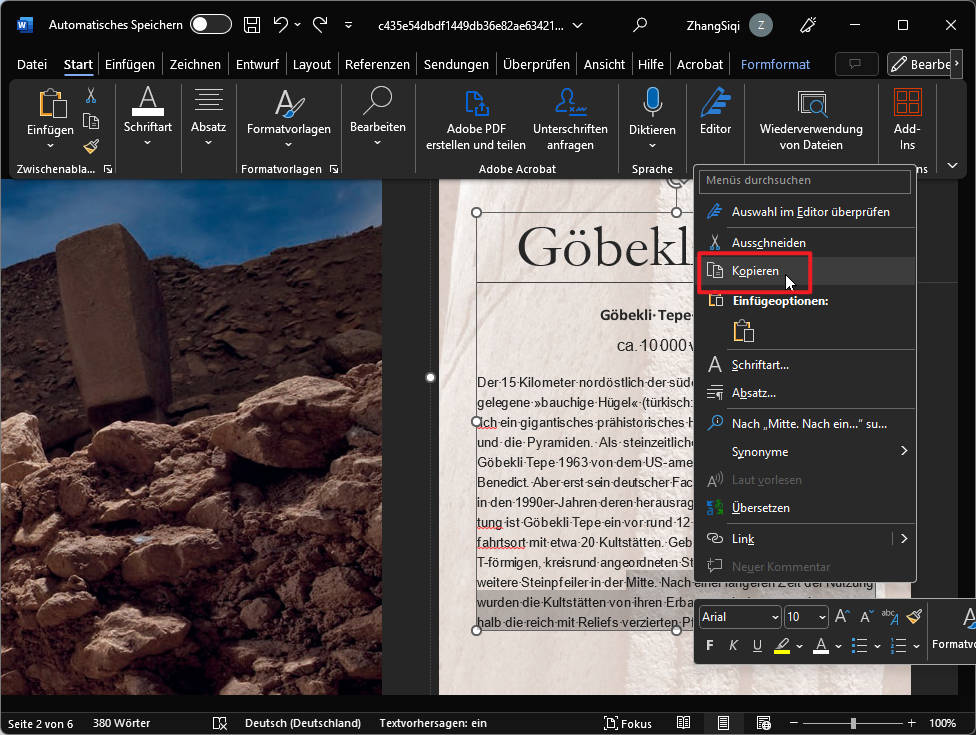Open the Überprüfen ribbon tab
Viewport: 976px width, 735px height.
[536, 65]
